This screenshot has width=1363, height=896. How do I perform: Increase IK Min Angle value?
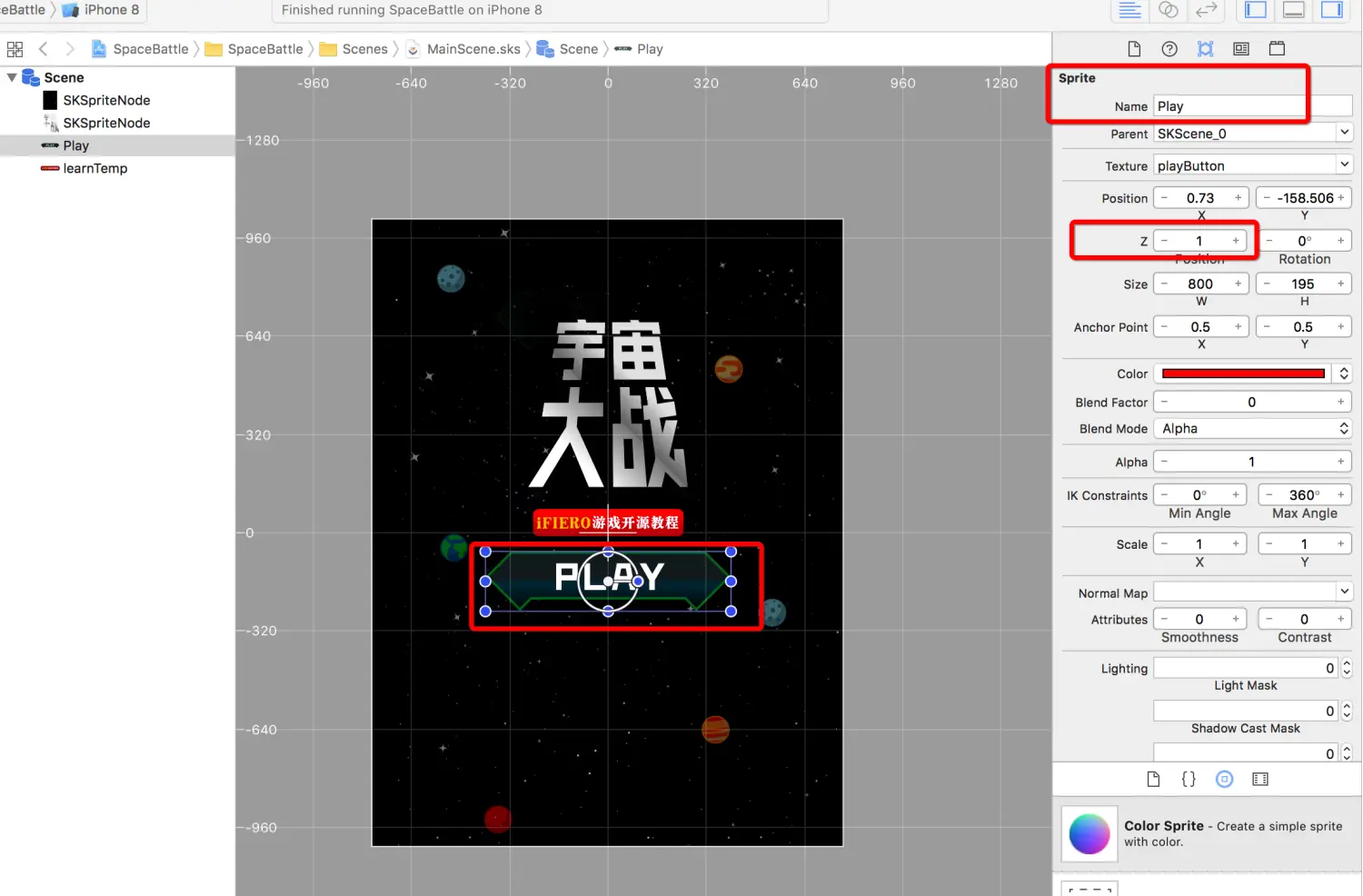1236,495
